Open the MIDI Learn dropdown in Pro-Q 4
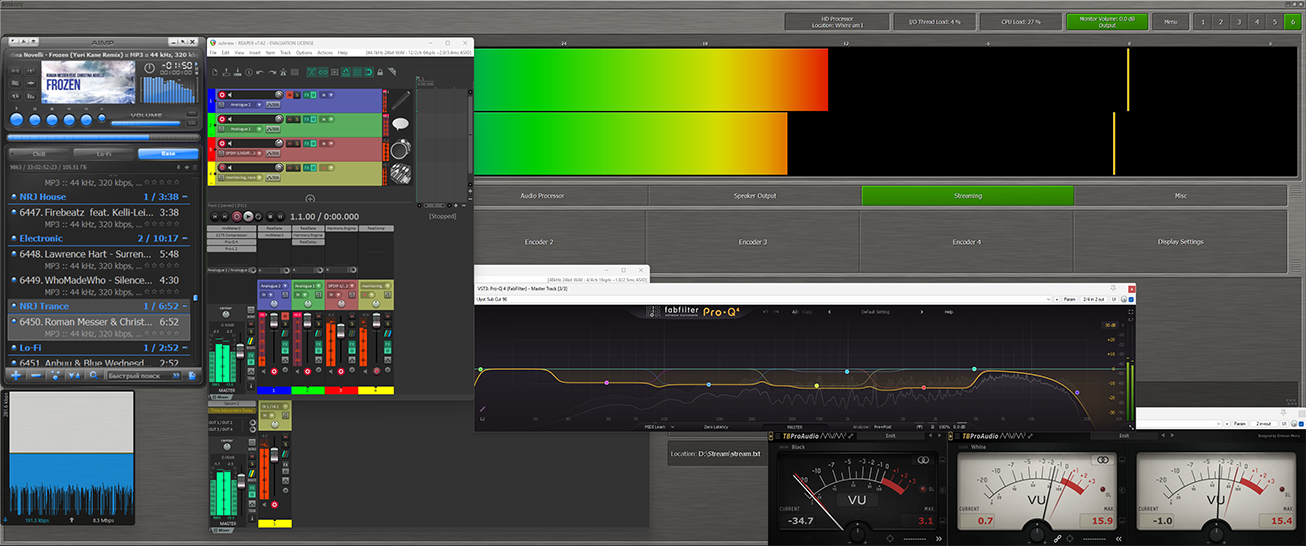The width and height of the screenshot is (1306, 546). coord(659,427)
